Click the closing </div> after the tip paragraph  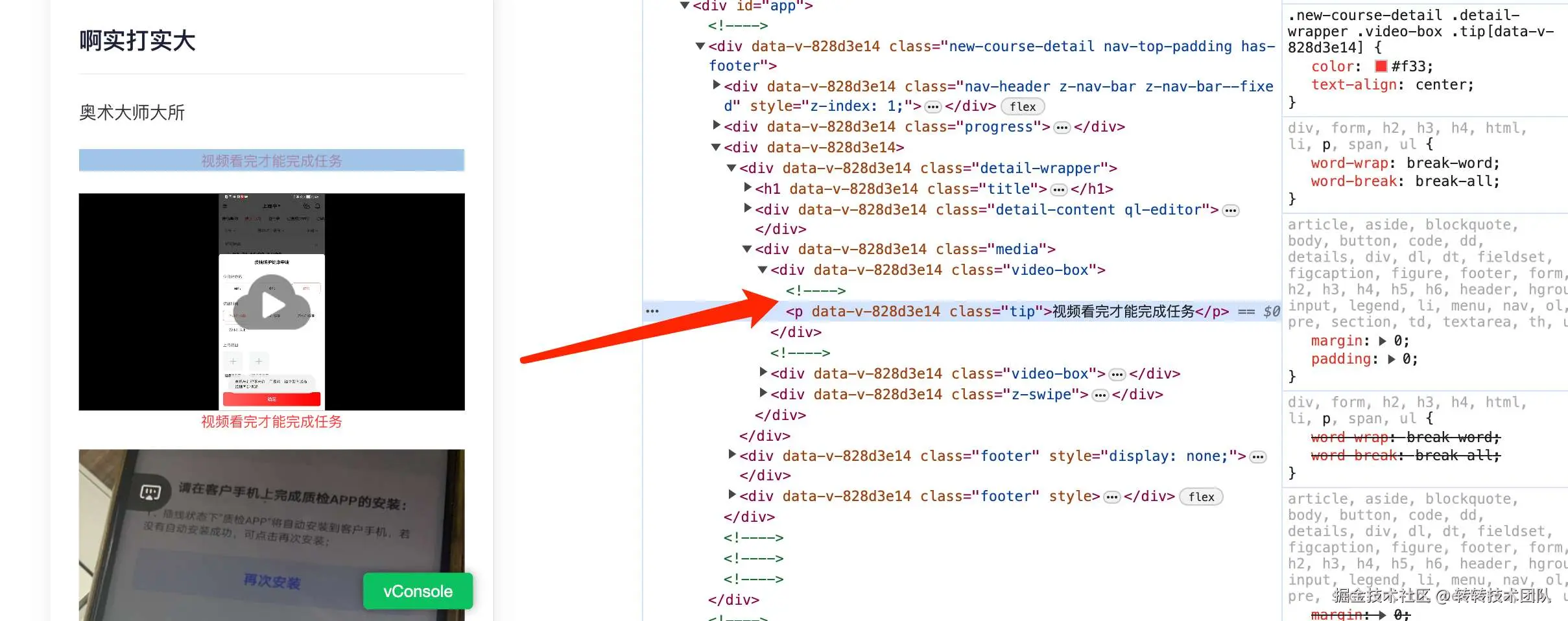pyautogui.click(x=796, y=332)
